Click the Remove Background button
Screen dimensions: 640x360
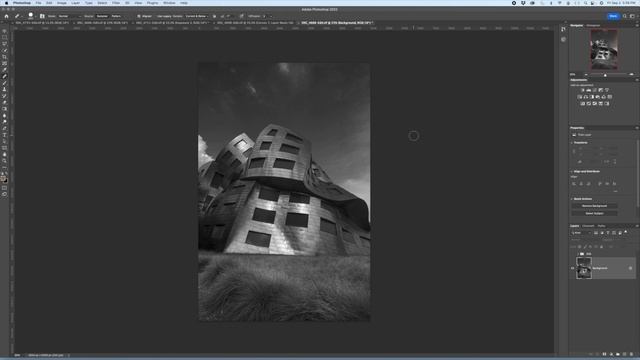tap(594, 206)
